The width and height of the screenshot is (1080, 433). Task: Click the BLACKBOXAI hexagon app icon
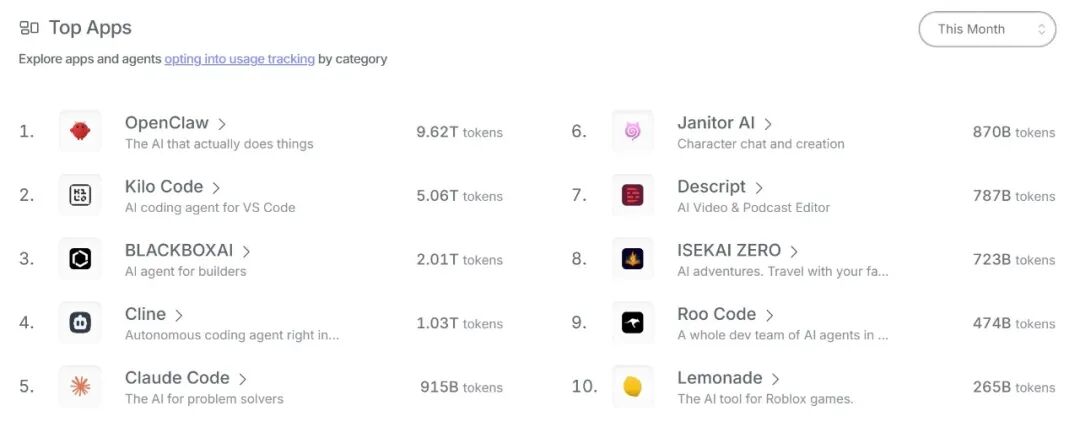(80, 259)
